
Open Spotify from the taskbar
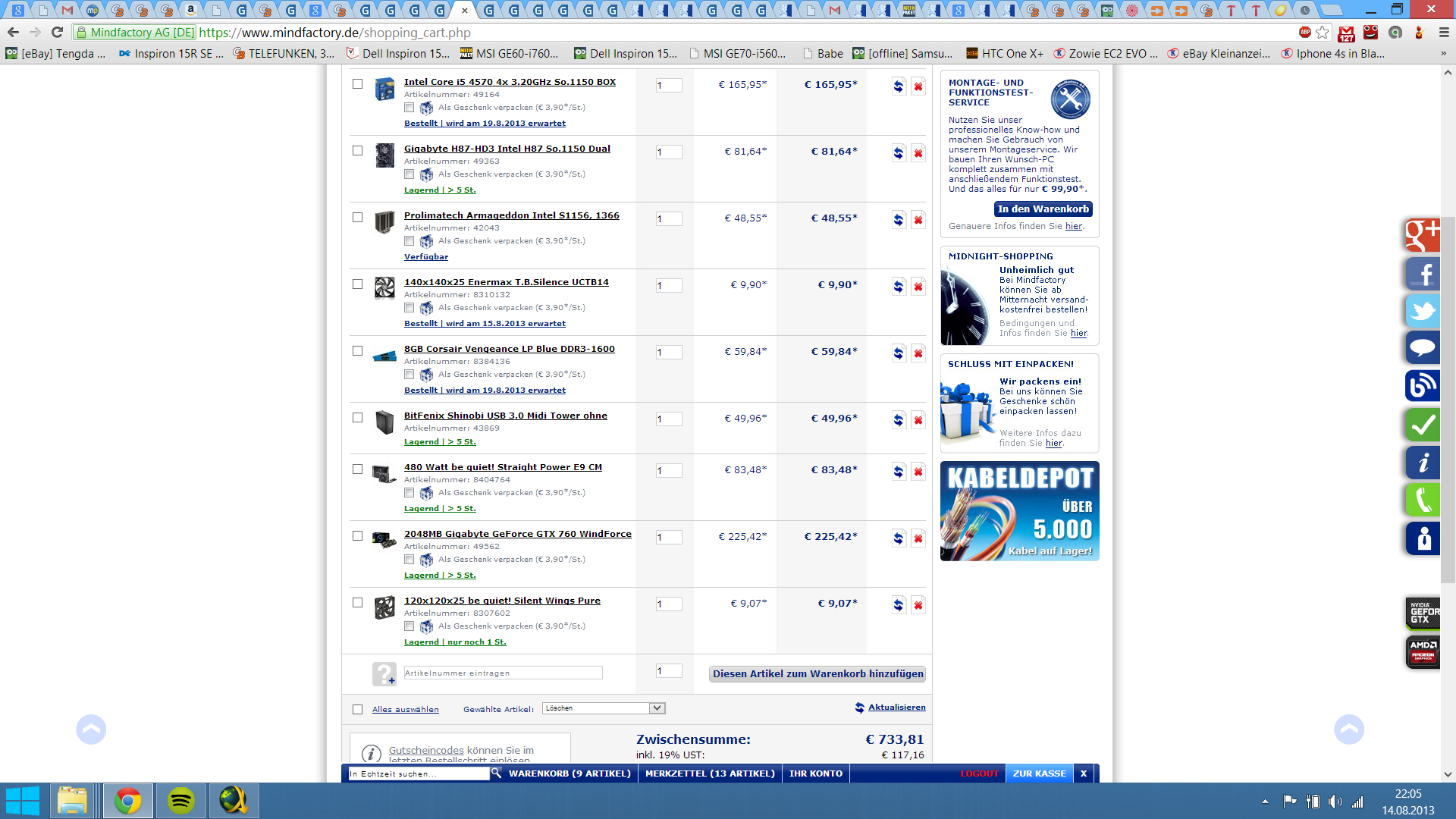pos(181,801)
